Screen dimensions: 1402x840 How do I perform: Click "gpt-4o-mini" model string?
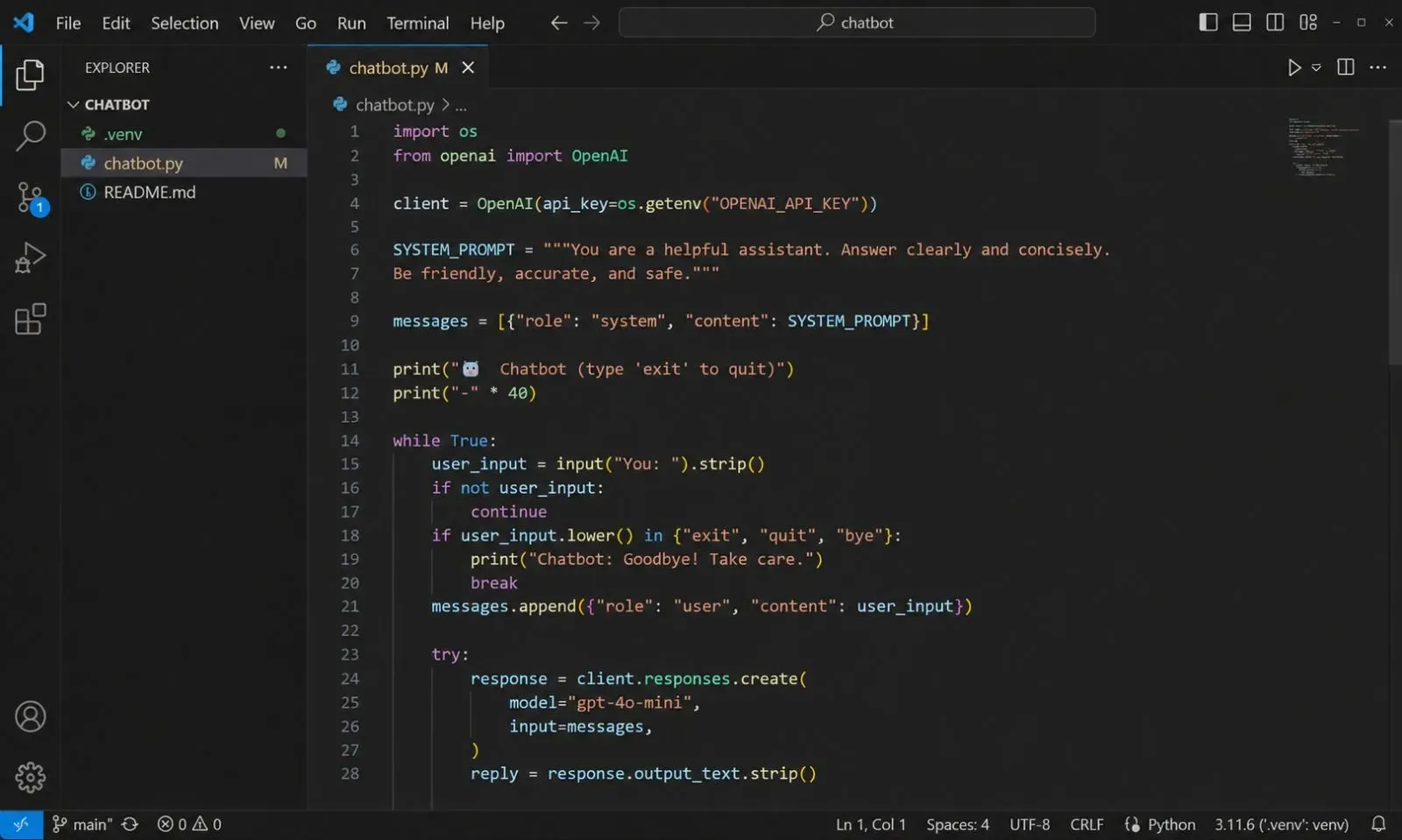point(629,702)
